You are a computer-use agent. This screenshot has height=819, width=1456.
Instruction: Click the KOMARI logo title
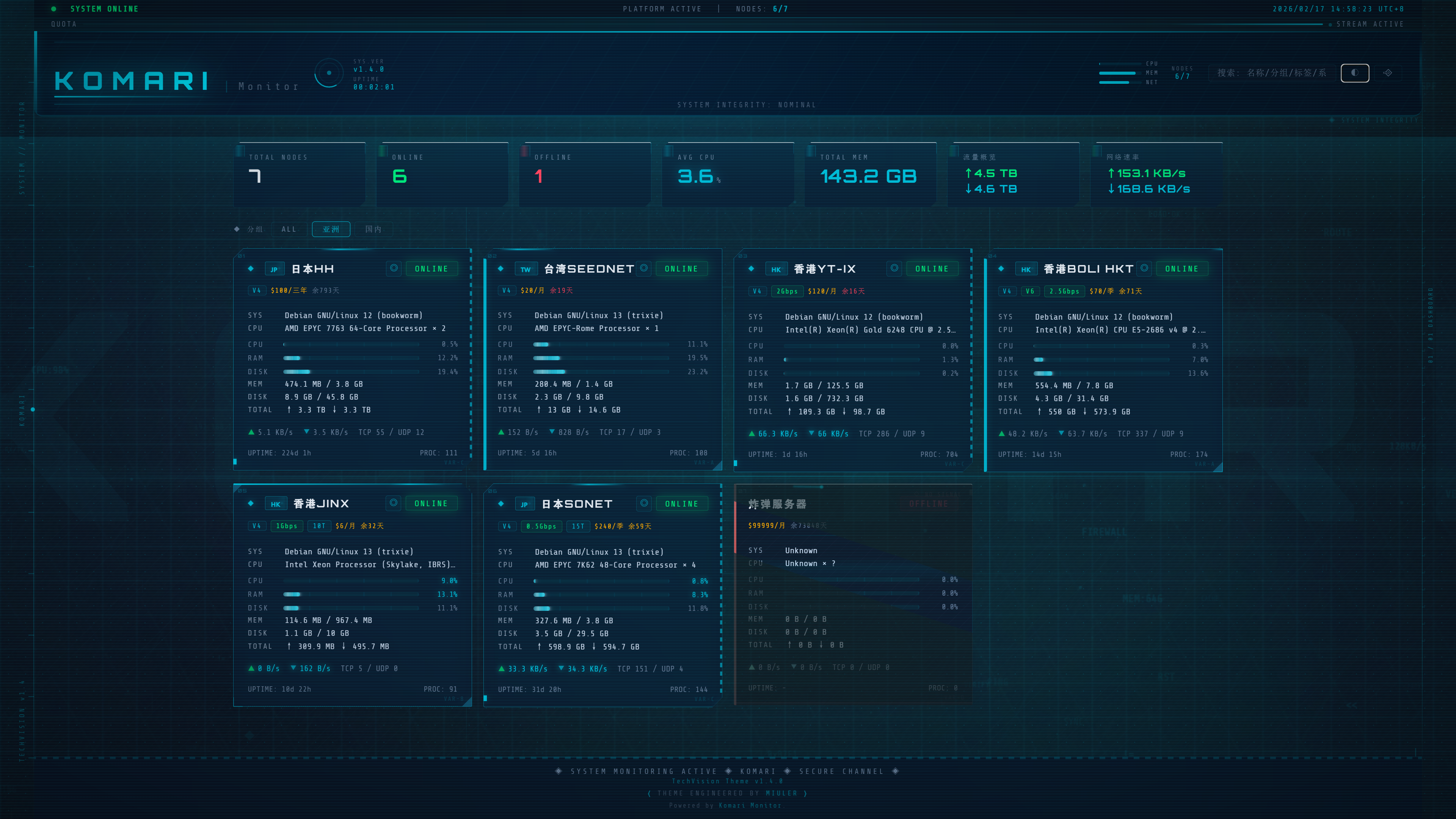click(132, 81)
